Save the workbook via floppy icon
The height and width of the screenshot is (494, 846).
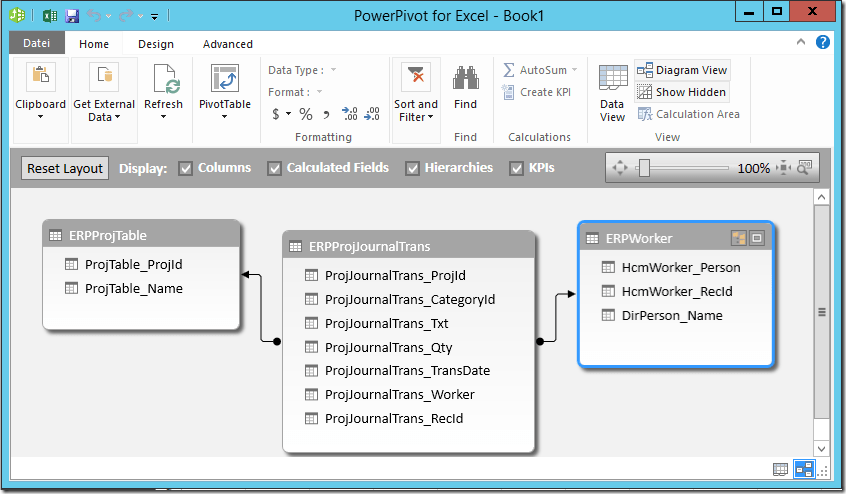pyautogui.click(x=72, y=16)
